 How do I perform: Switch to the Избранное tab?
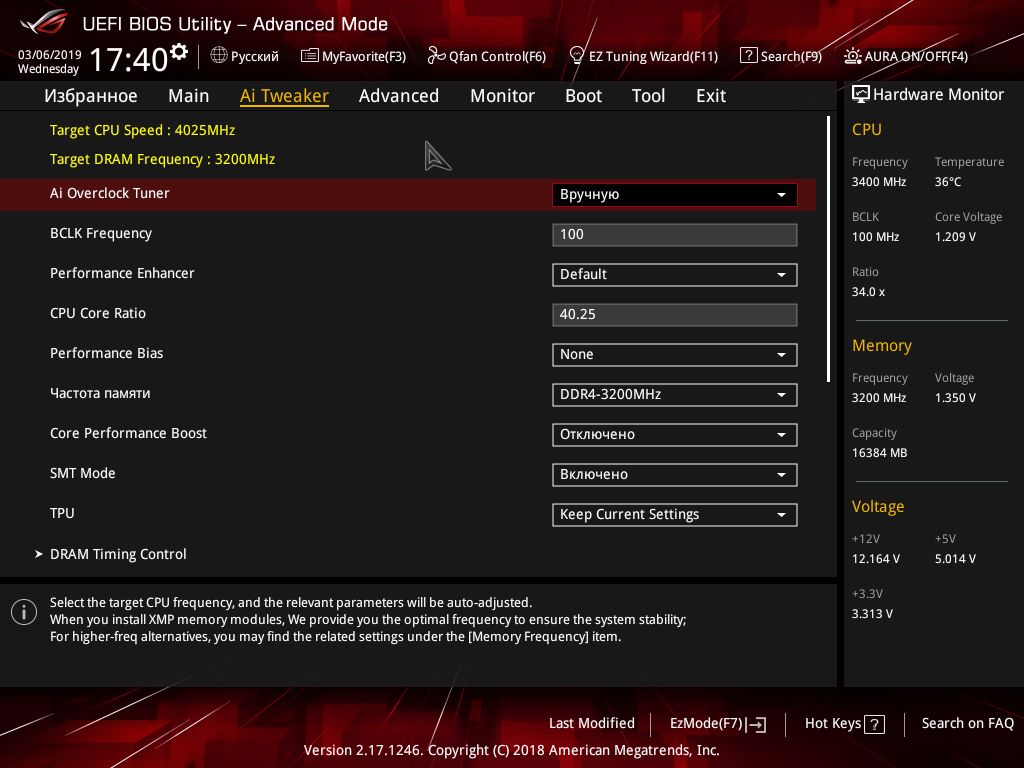point(91,96)
